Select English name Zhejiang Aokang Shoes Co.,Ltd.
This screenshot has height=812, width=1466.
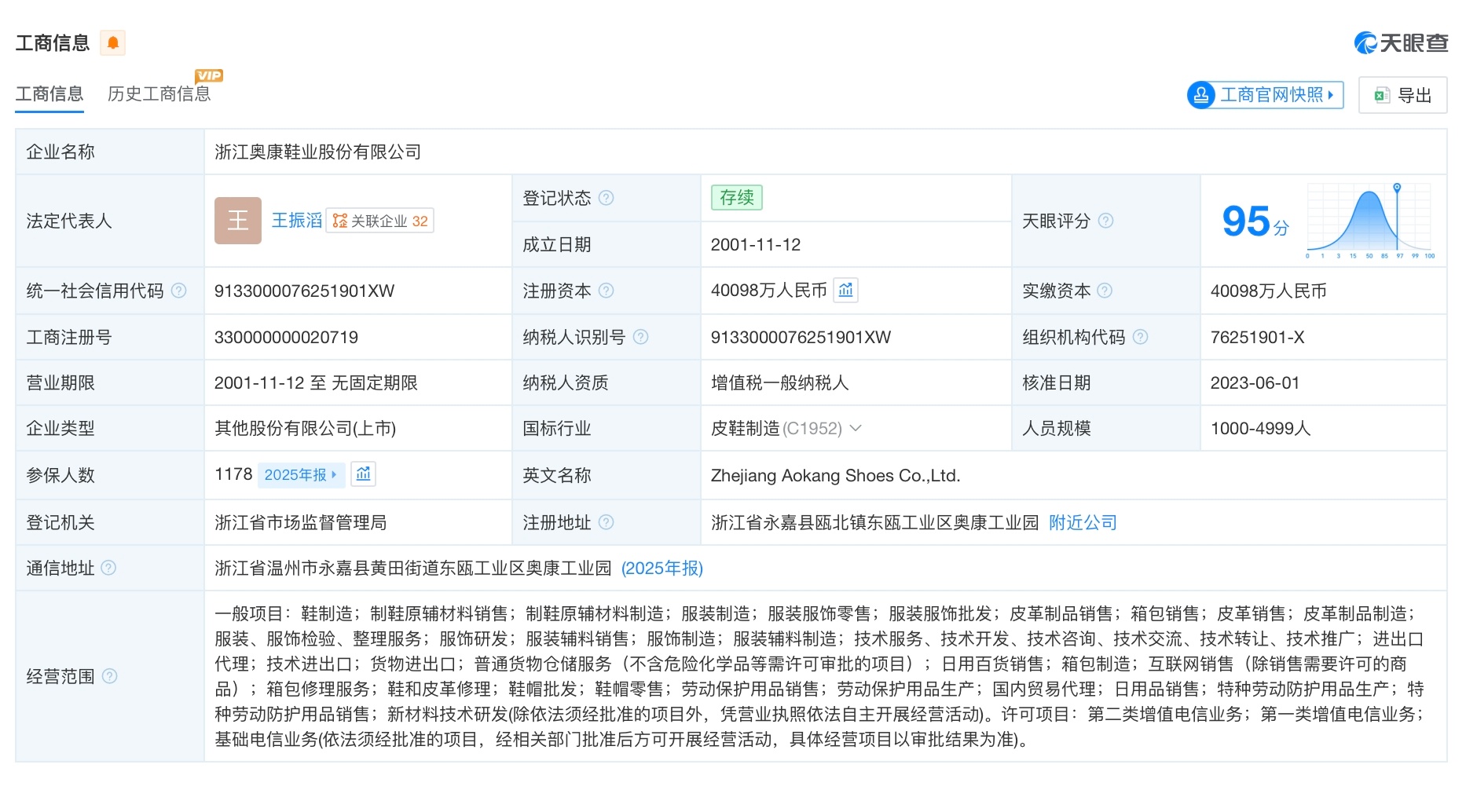coord(835,475)
